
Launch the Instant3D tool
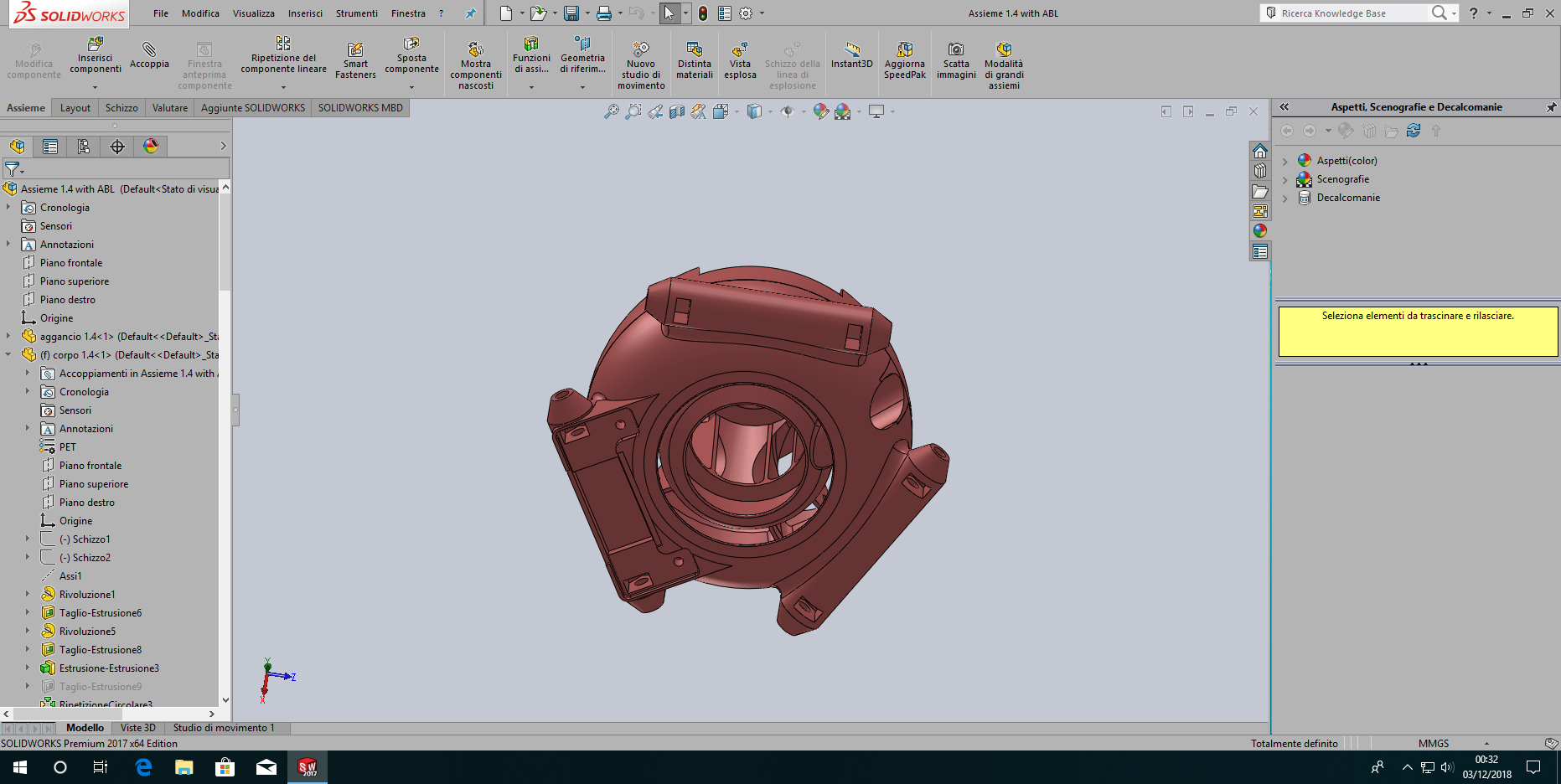click(x=852, y=55)
